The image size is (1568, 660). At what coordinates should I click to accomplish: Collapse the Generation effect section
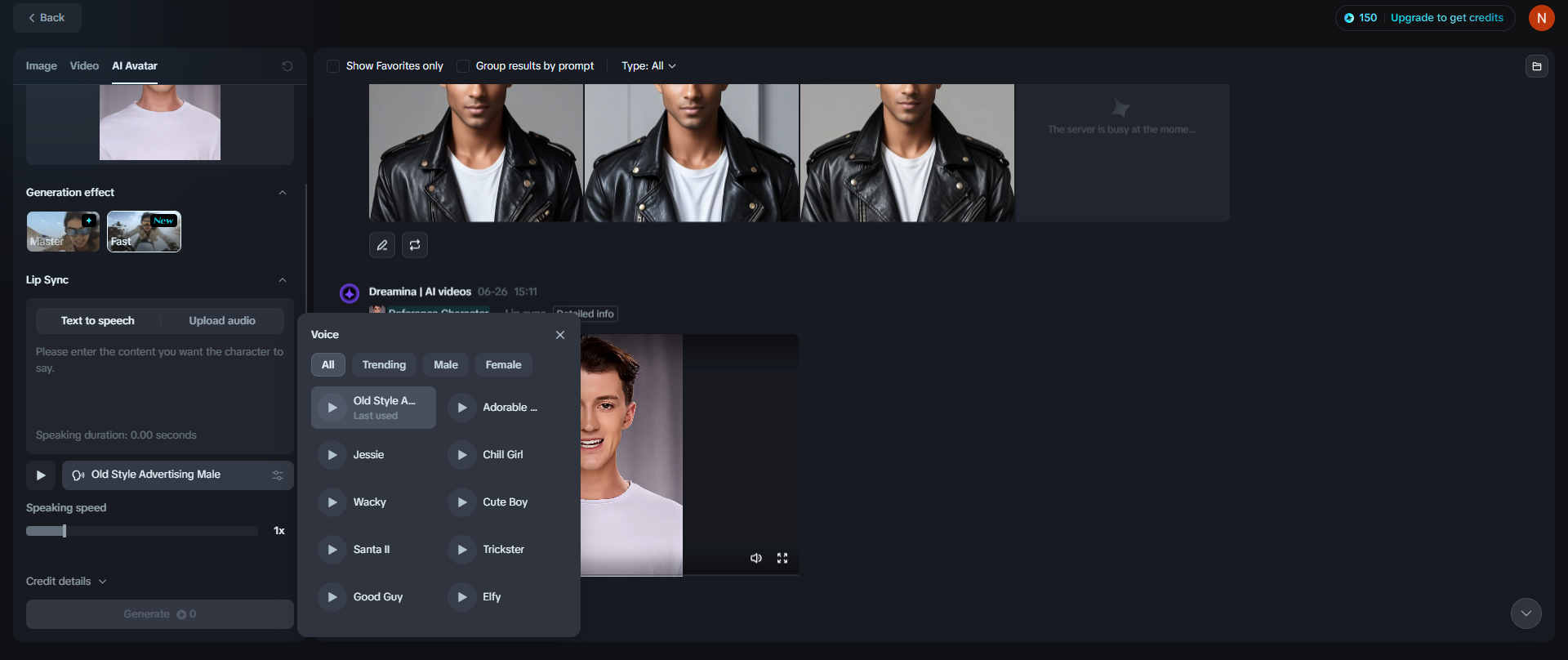283,193
